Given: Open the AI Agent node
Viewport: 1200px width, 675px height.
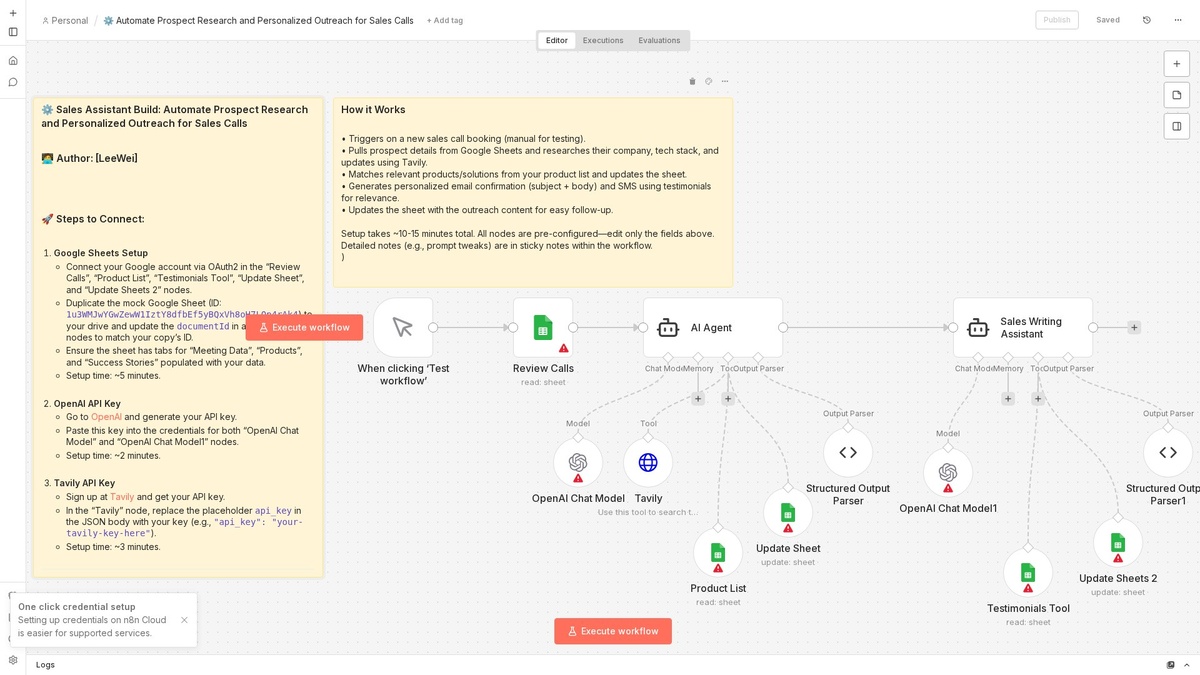Looking at the screenshot, I should 713,327.
